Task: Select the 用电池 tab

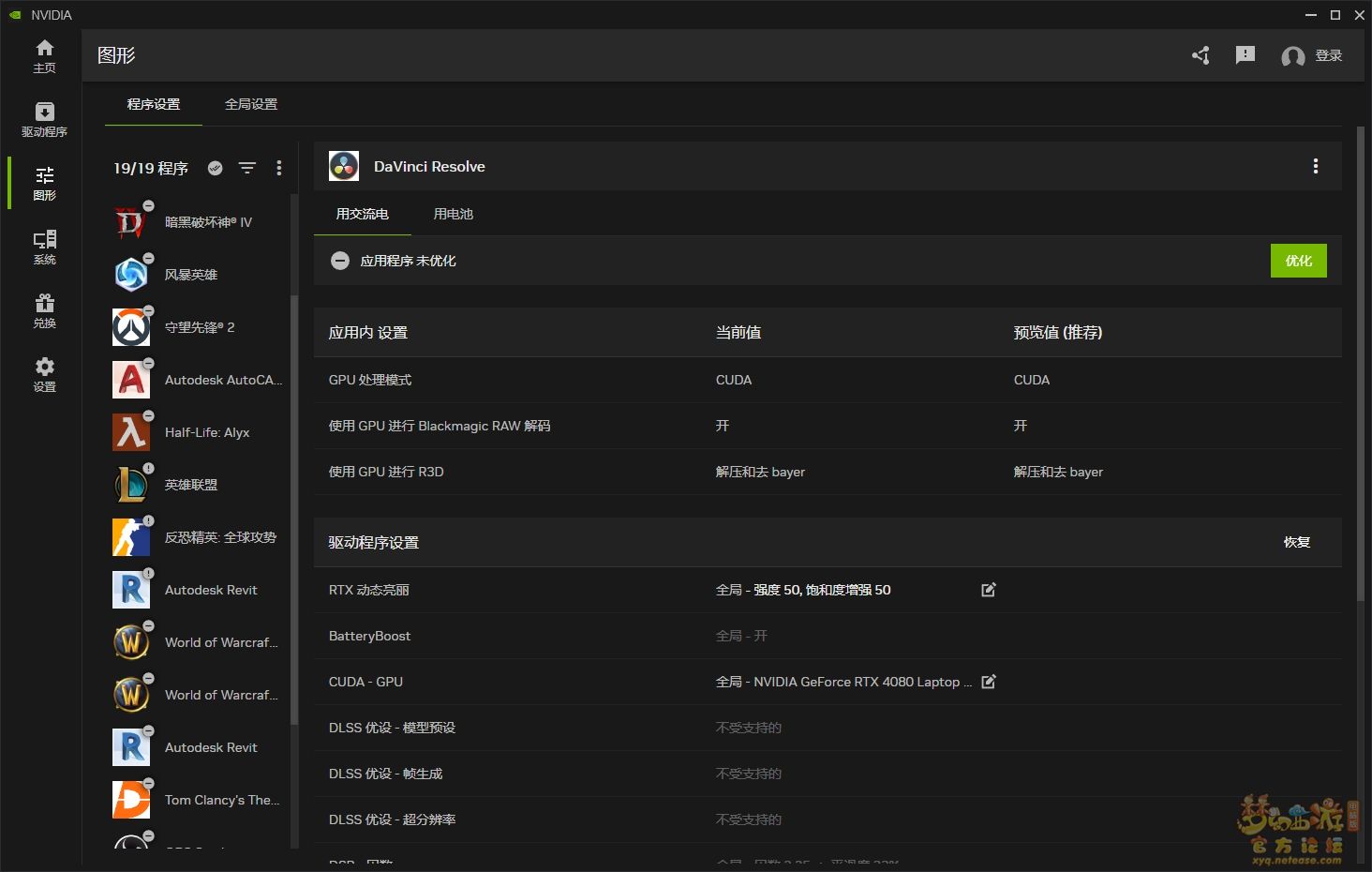Action: (x=454, y=214)
